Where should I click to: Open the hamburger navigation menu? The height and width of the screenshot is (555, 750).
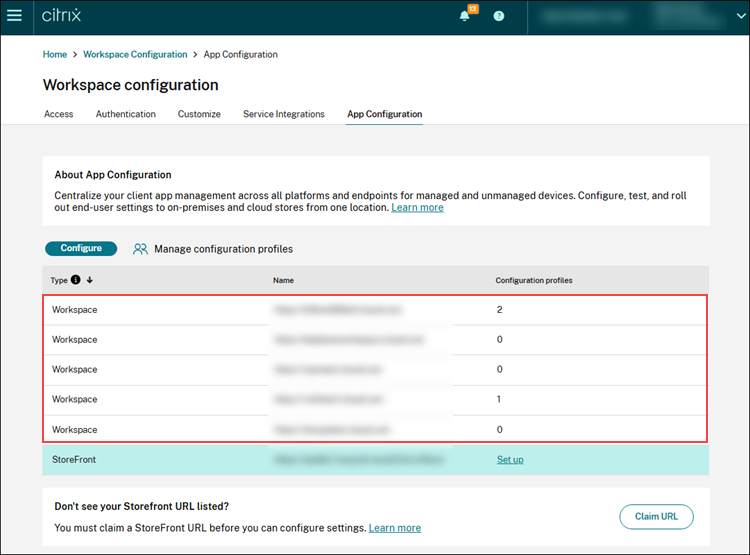point(14,16)
